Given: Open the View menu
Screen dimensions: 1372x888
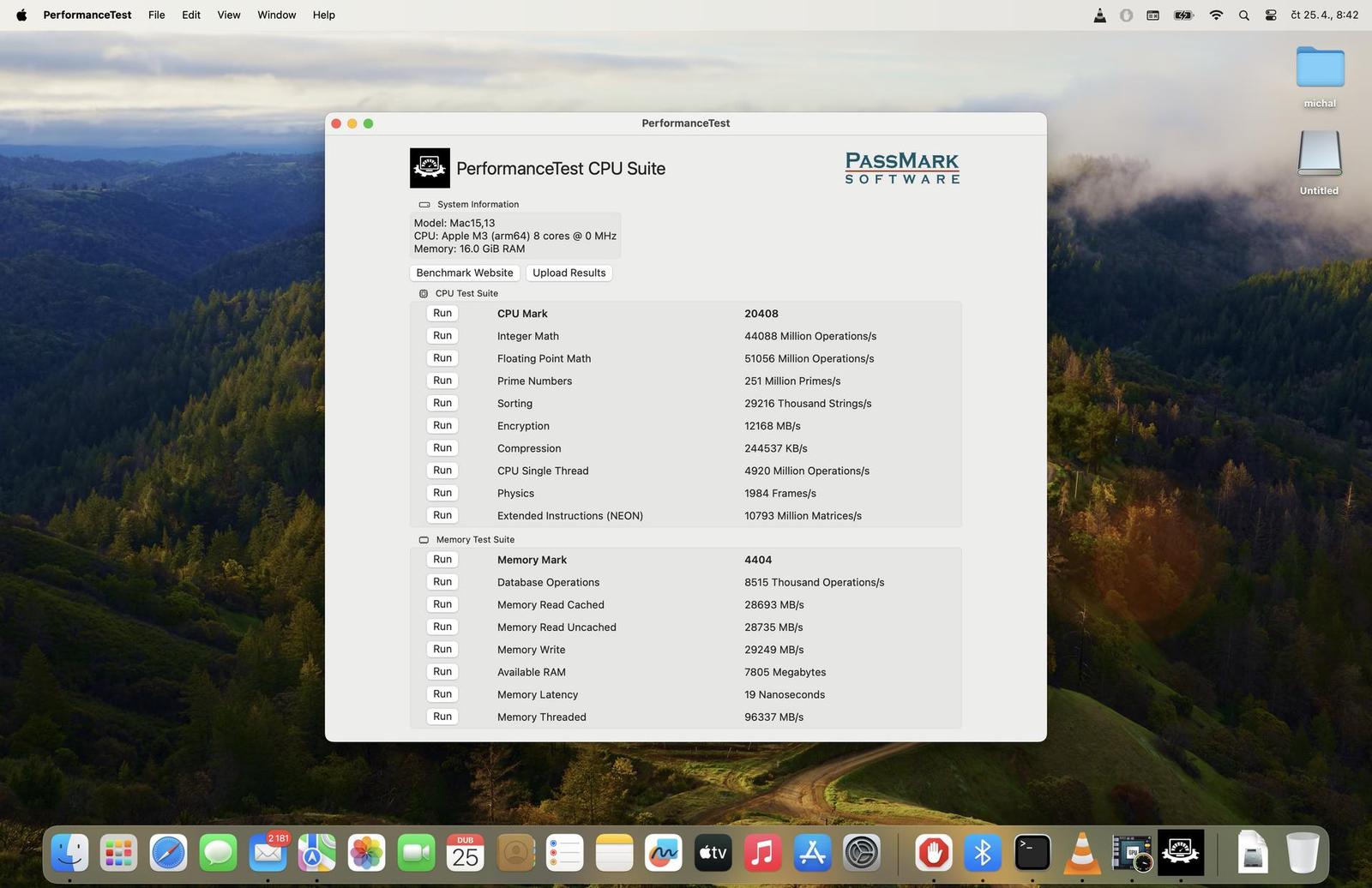Looking at the screenshot, I should click(228, 15).
